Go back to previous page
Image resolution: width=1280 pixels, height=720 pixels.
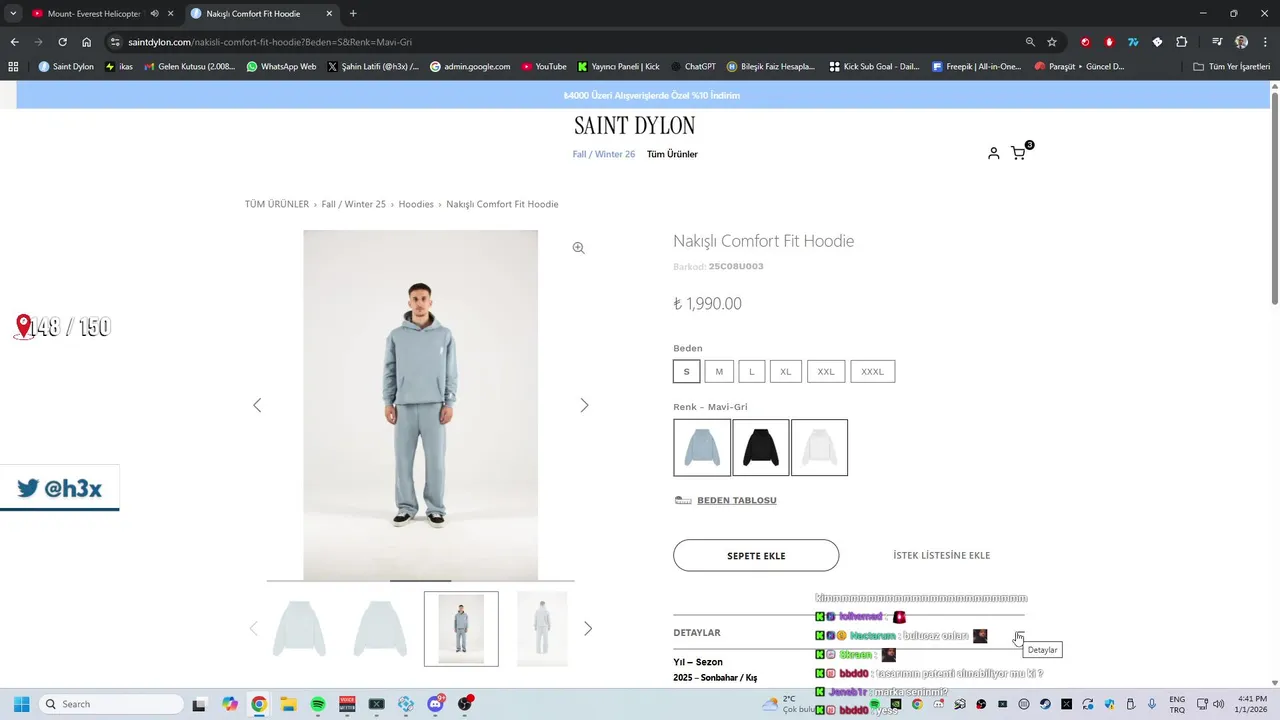click(x=14, y=42)
